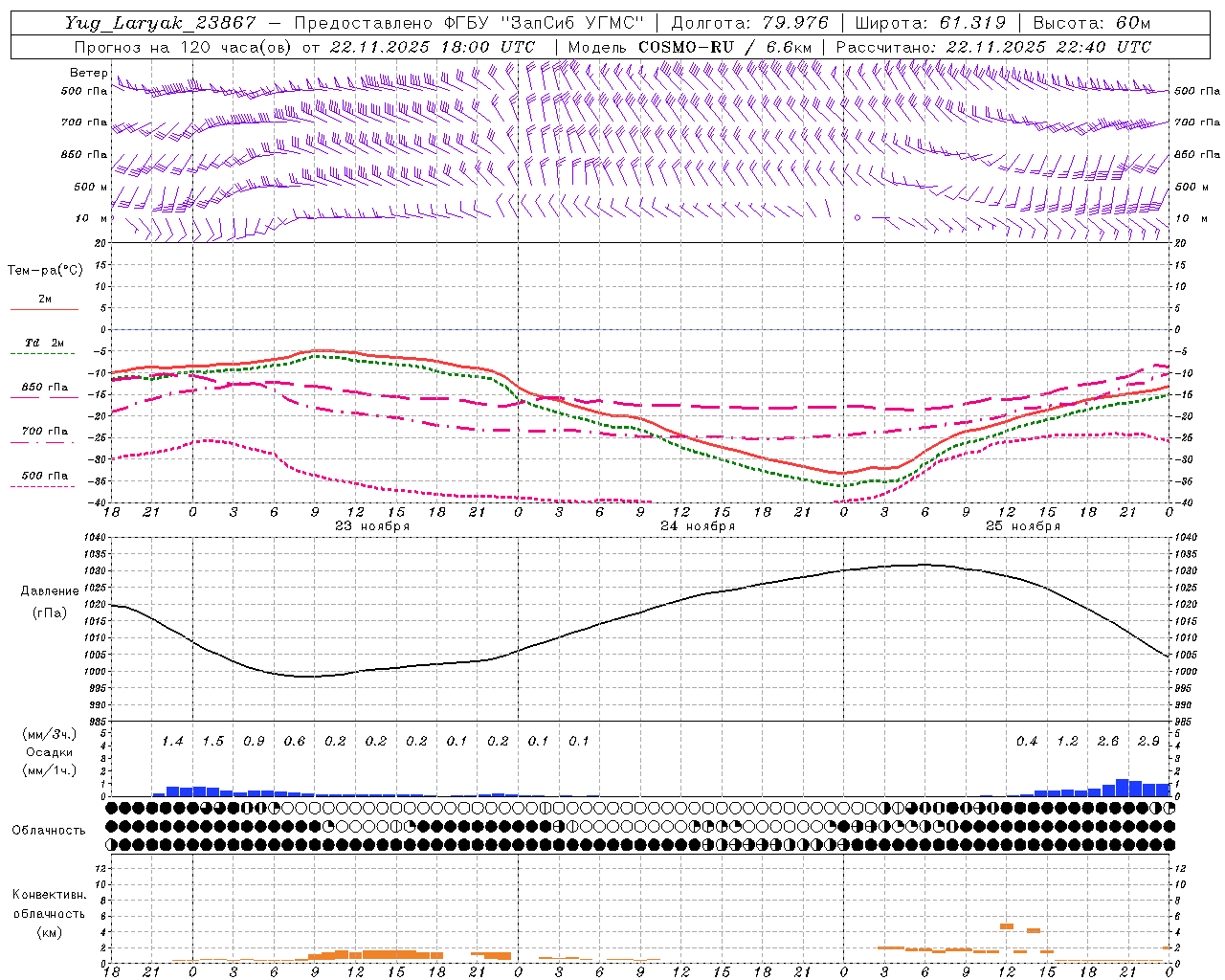Click the Ветер panel label
This screenshot has width=1225, height=980.
(88, 73)
